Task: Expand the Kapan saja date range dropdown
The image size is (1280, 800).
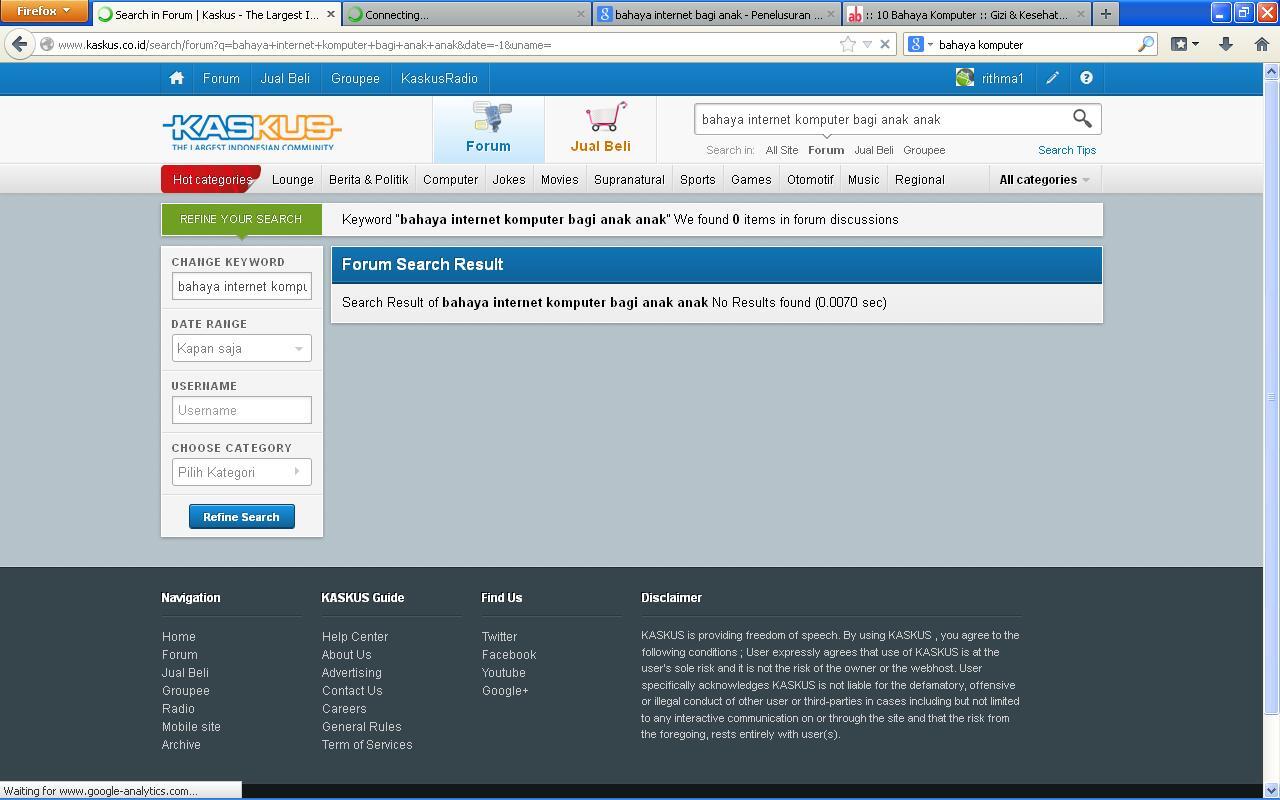Action: click(241, 348)
